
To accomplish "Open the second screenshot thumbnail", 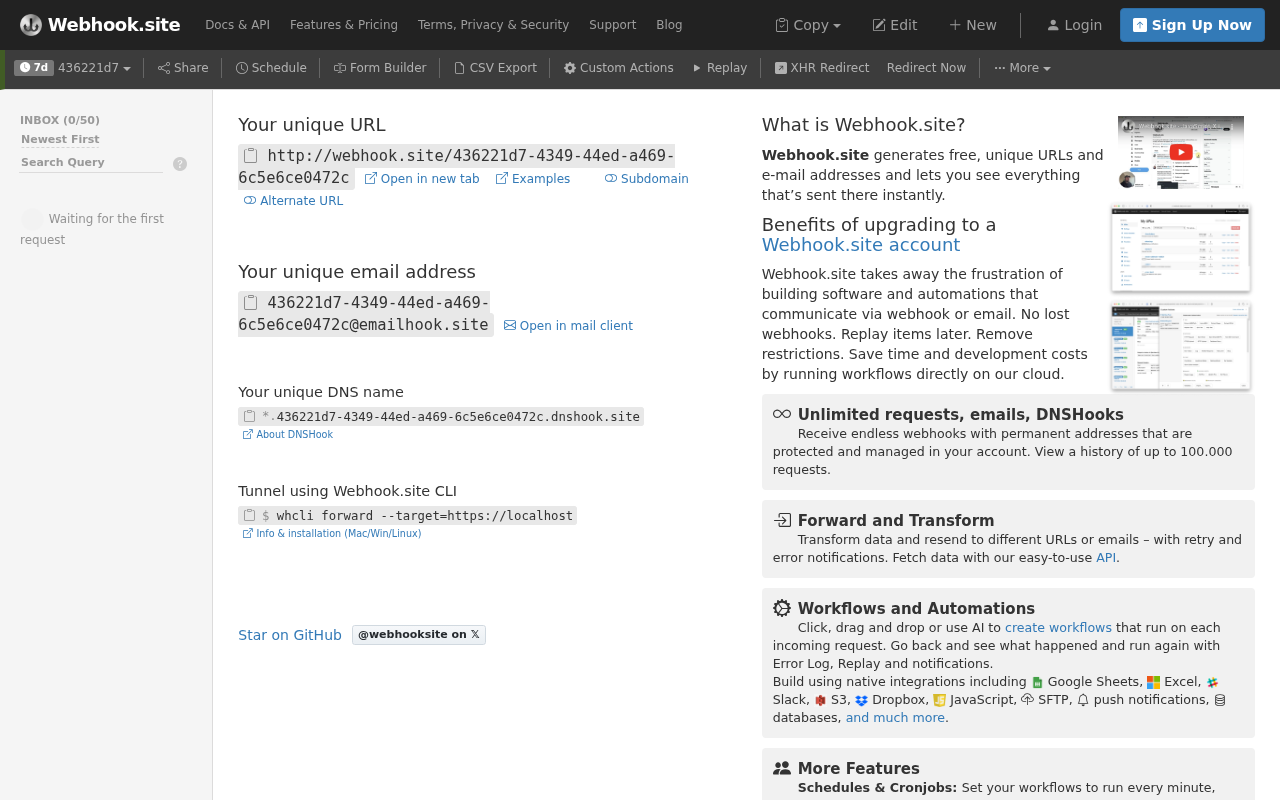I will [x=1181, y=248].
